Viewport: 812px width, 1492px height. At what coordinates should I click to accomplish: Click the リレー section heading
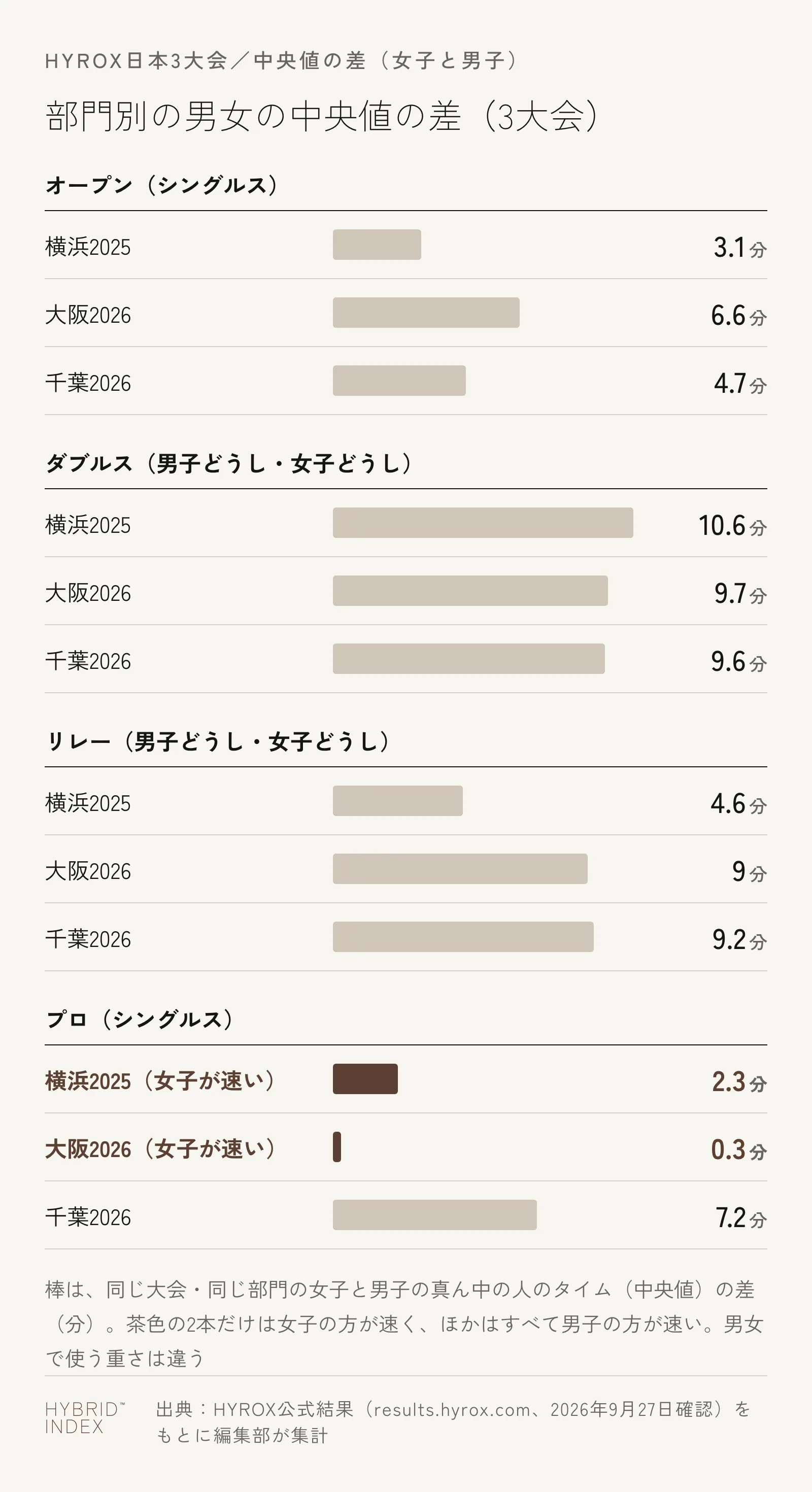pyautogui.click(x=218, y=741)
